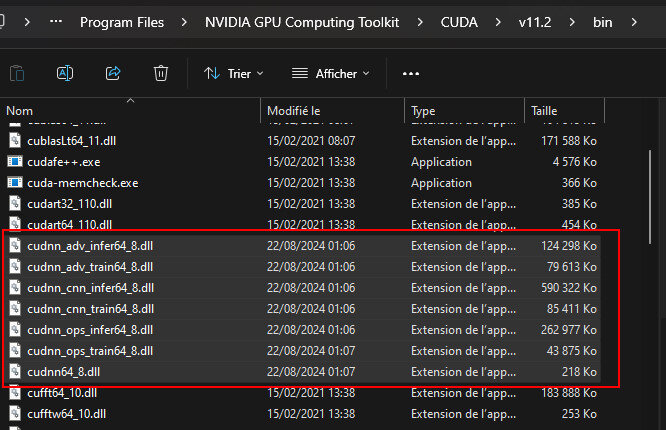This screenshot has height=430, width=666.
Task: Open the Afficher view dropdown
Action: point(330,73)
